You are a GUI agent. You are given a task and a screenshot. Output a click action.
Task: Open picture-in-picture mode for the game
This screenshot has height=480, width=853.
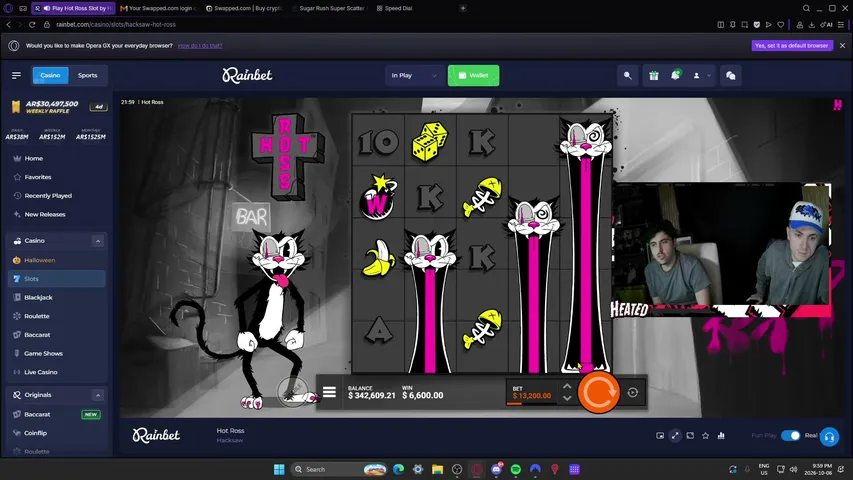click(x=660, y=435)
